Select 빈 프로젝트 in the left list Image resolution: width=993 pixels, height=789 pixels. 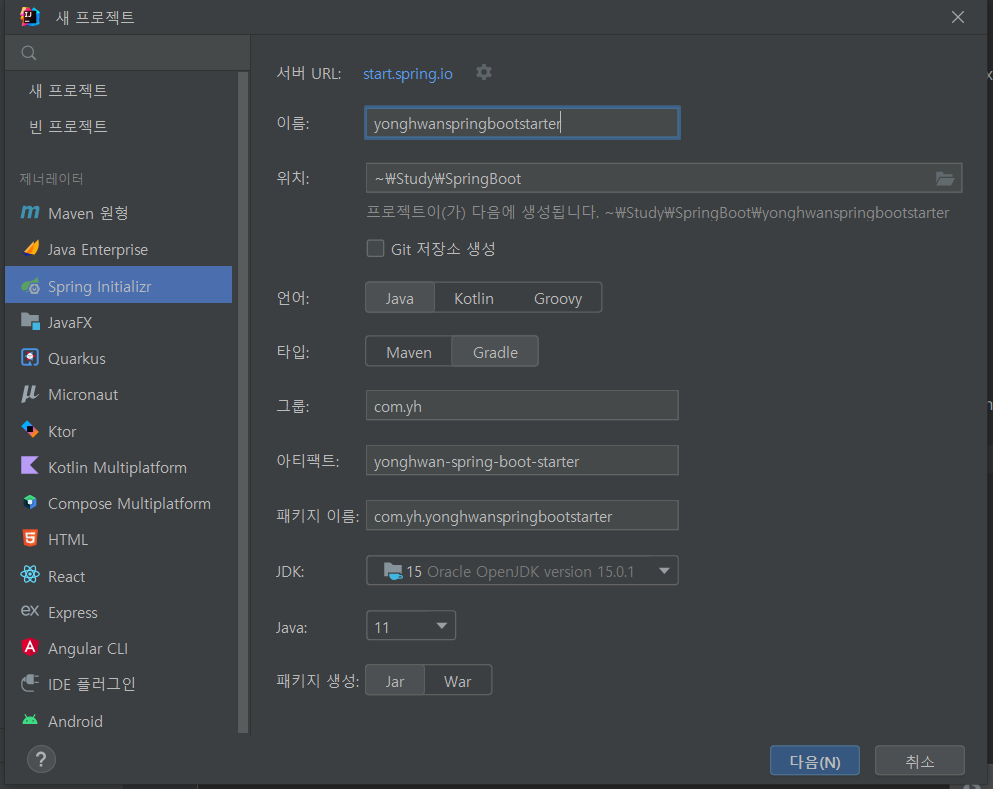[68, 126]
